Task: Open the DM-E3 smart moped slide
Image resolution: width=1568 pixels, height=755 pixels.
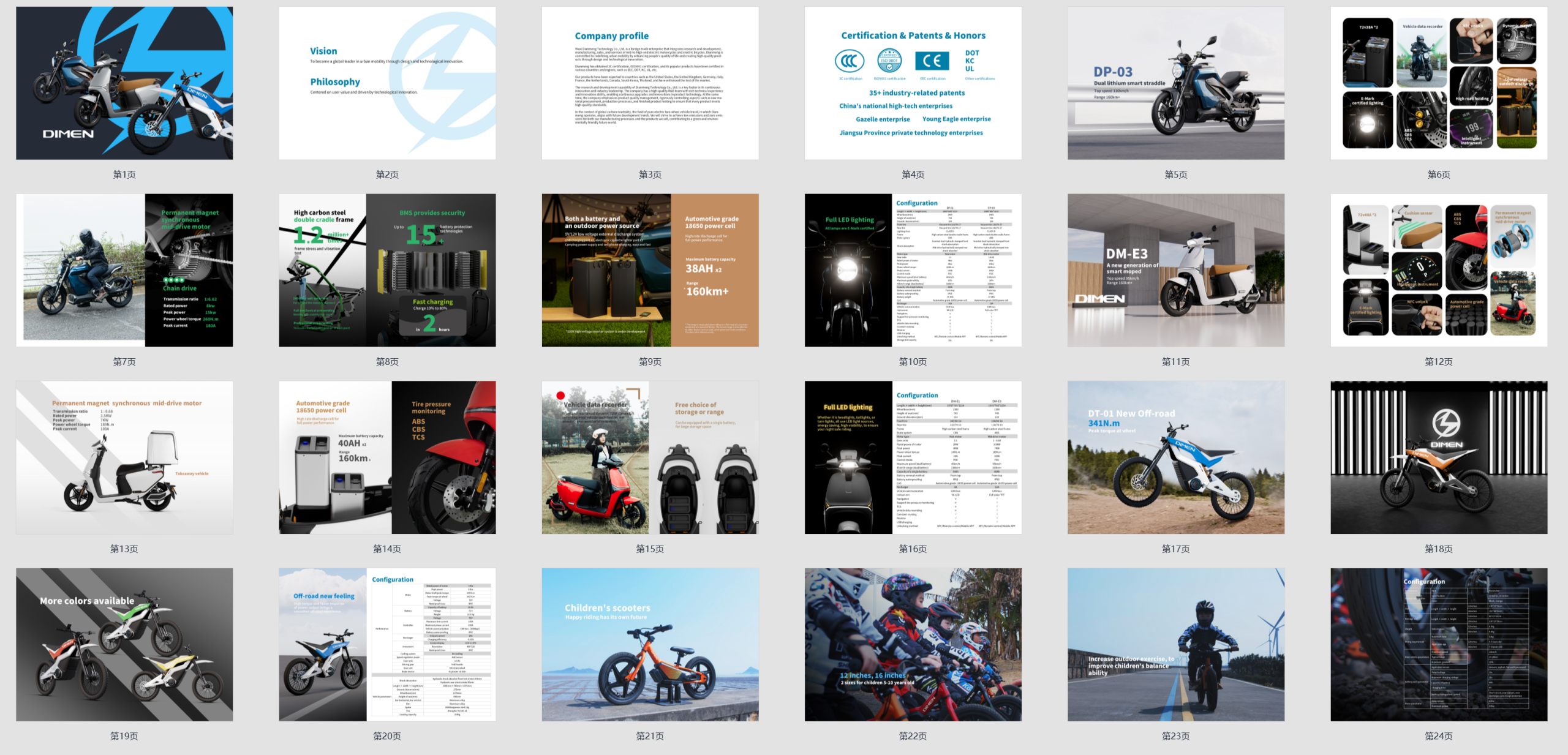Action: point(1175,270)
